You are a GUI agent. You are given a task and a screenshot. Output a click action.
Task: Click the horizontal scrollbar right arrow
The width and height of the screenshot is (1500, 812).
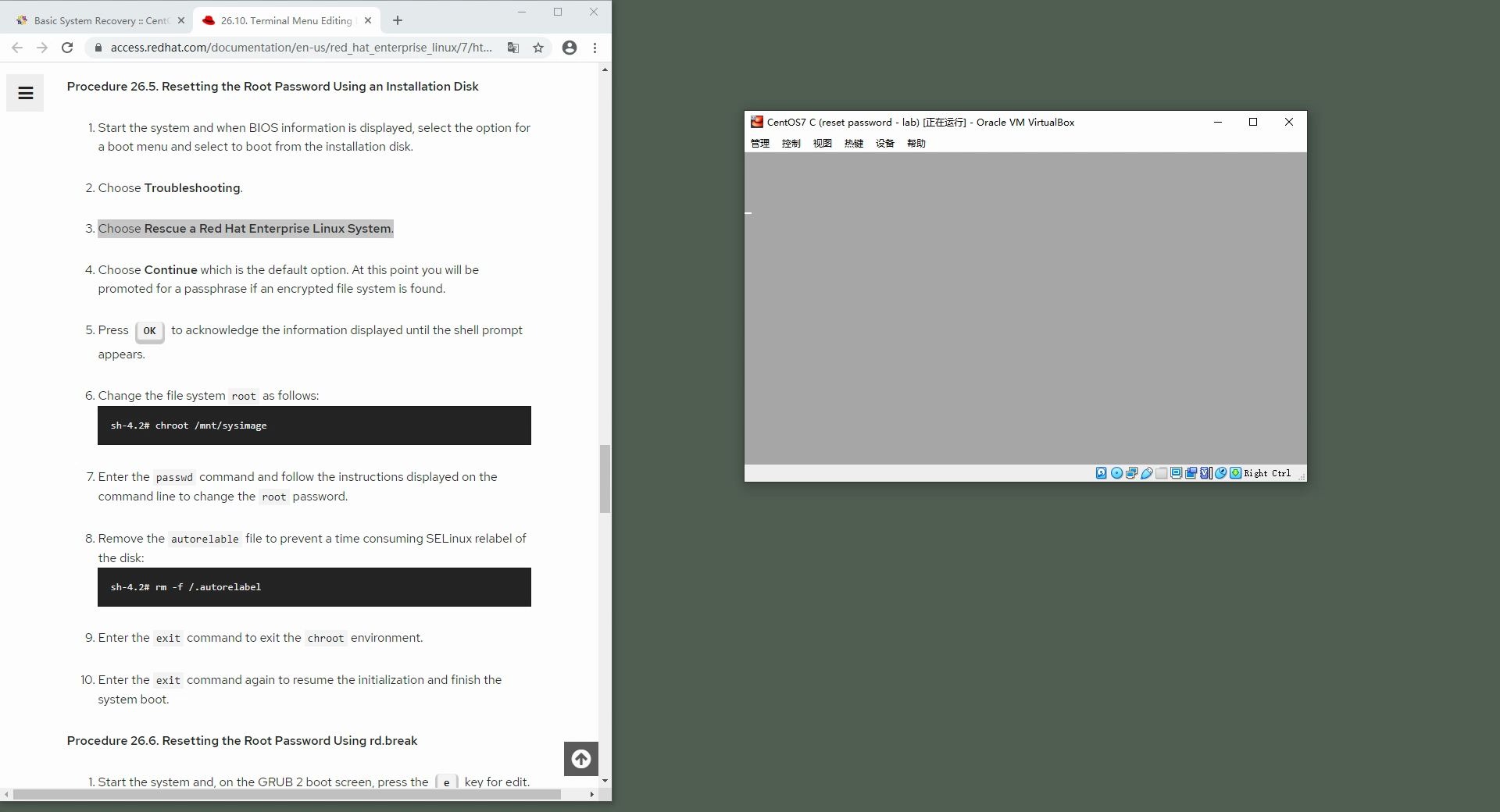pos(591,795)
